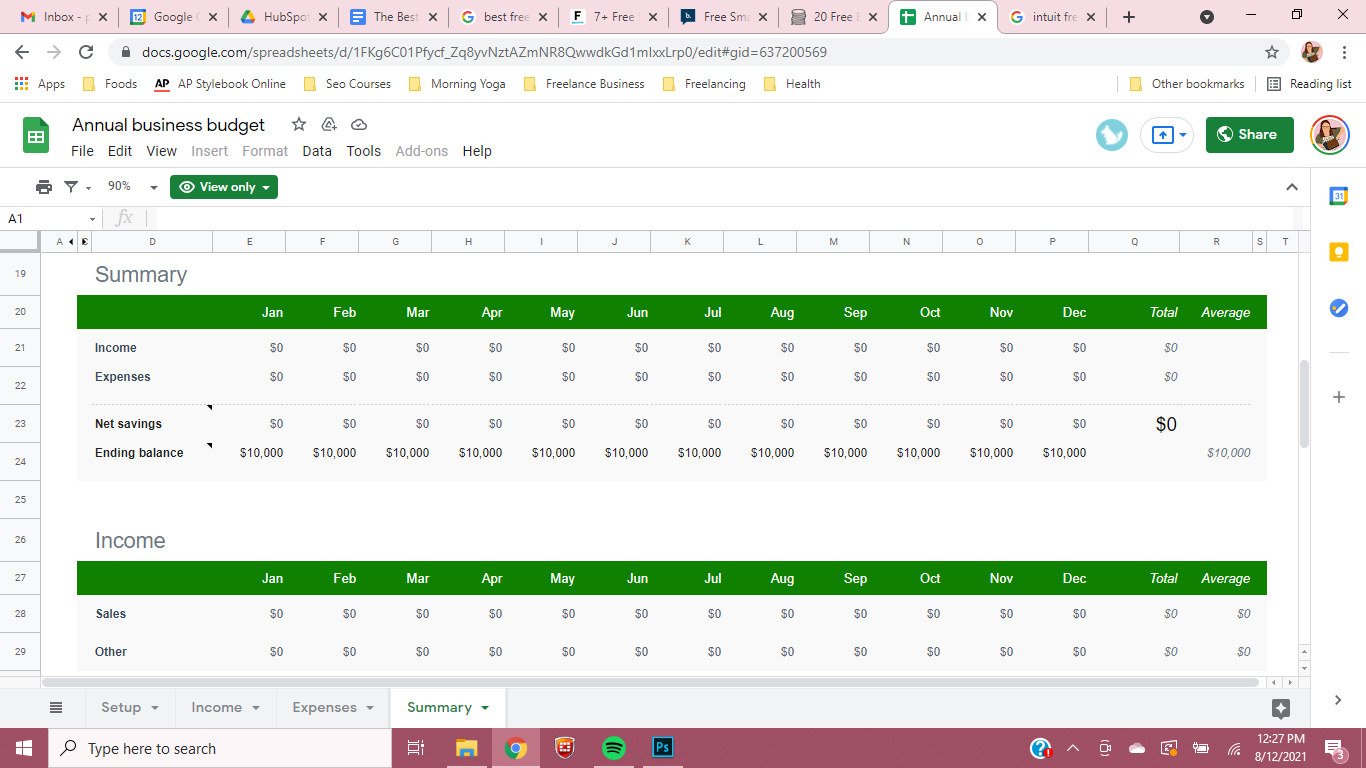1366x768 pixels.
Task: Click get add-ons plus icon
Action: pyautogui.click(x=1338, y=397)
